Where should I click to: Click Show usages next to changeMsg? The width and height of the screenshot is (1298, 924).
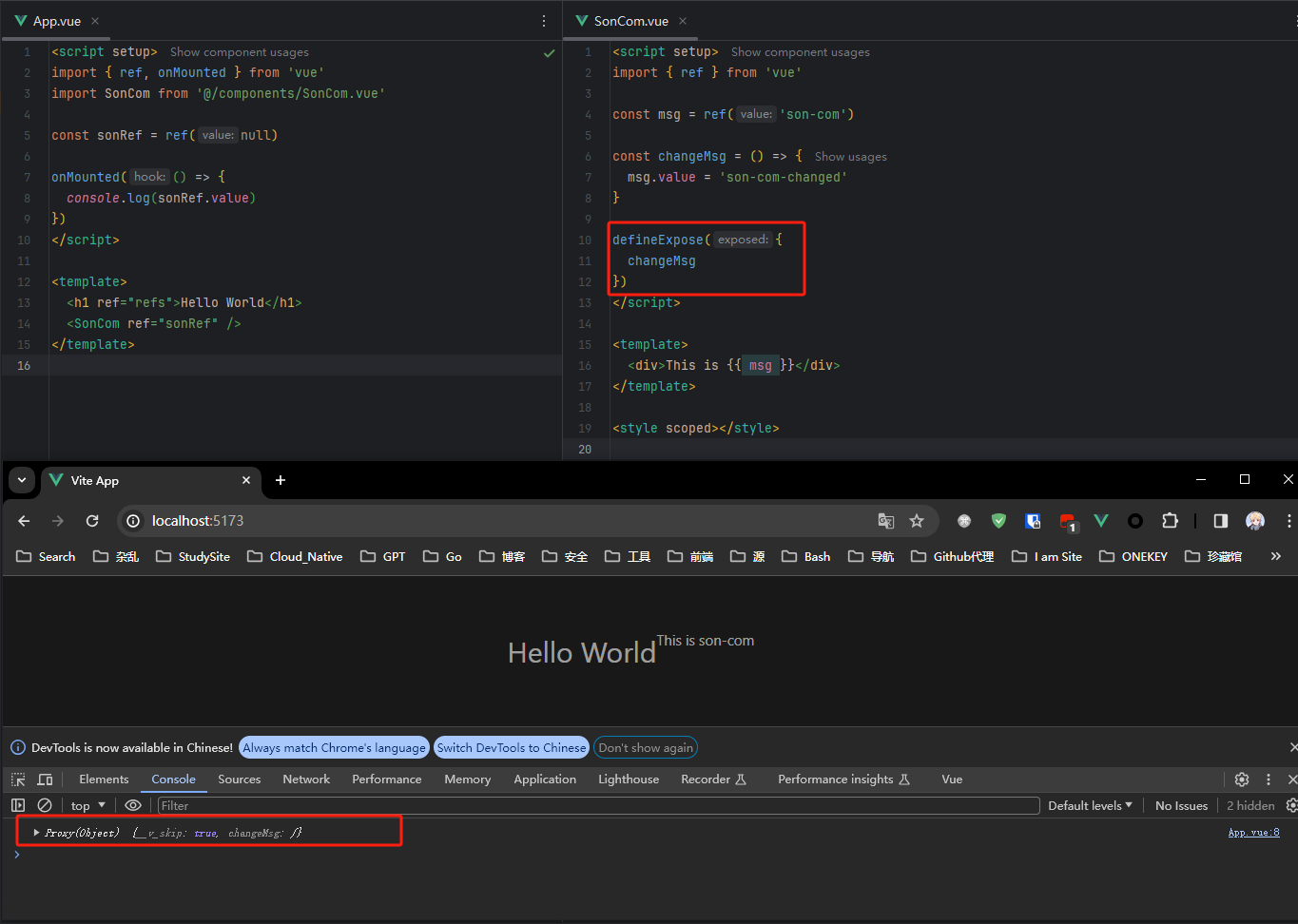[851, 157]
